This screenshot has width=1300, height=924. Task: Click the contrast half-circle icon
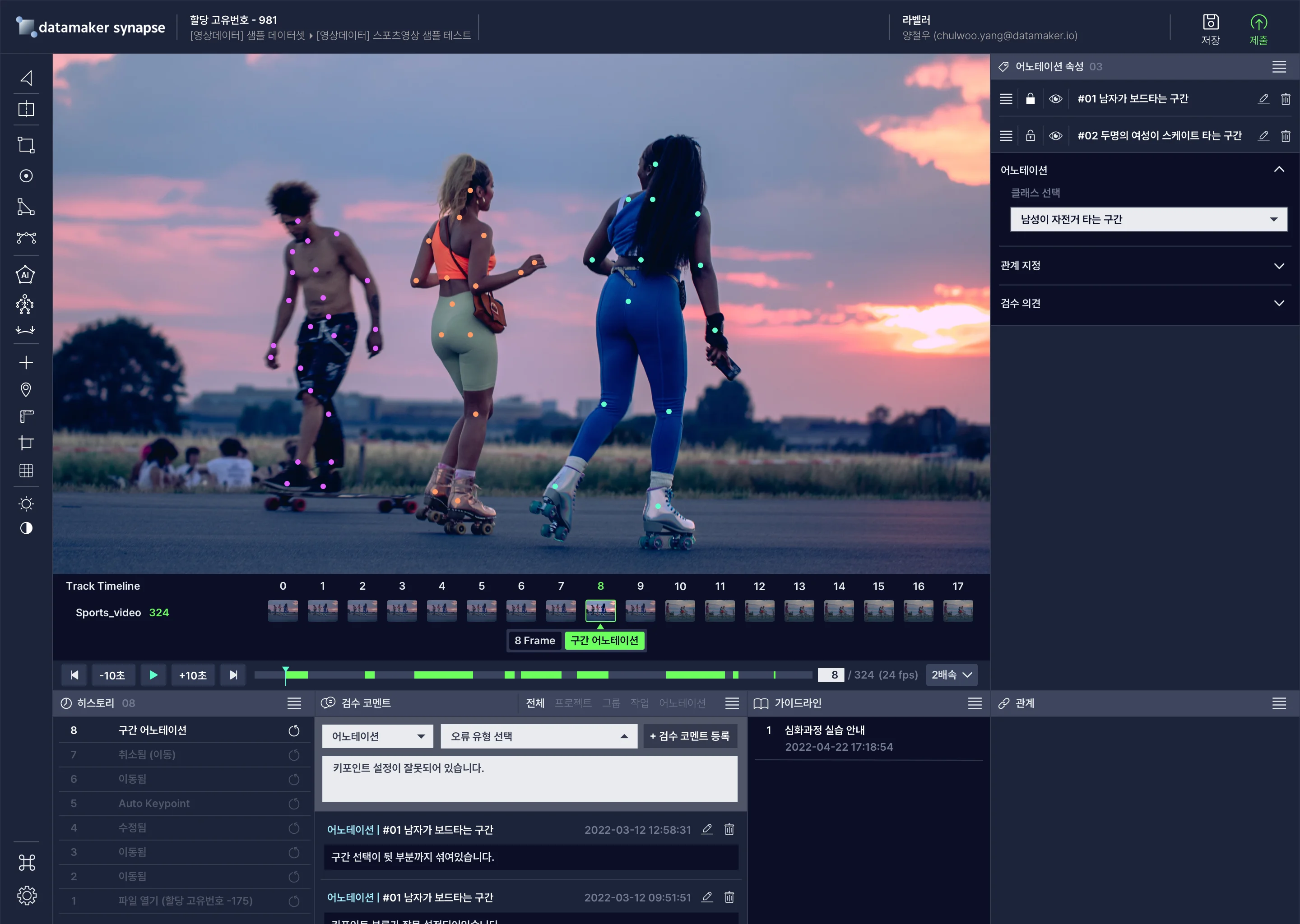(26, 528)
